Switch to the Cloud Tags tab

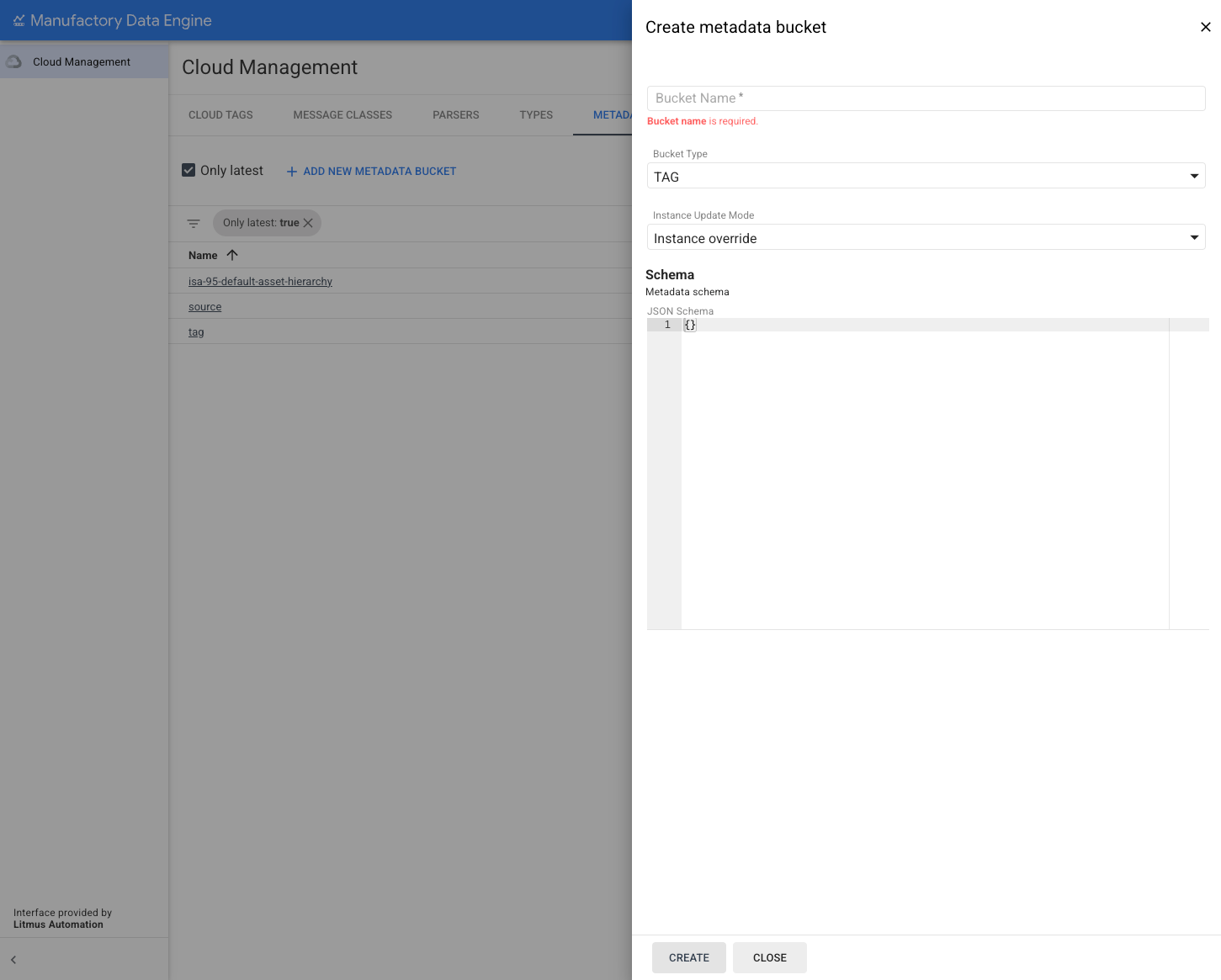(220, 115)
